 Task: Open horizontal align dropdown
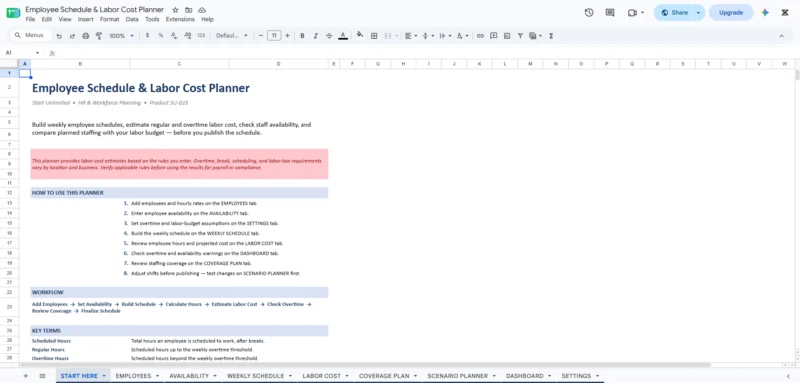coord(411,36)
